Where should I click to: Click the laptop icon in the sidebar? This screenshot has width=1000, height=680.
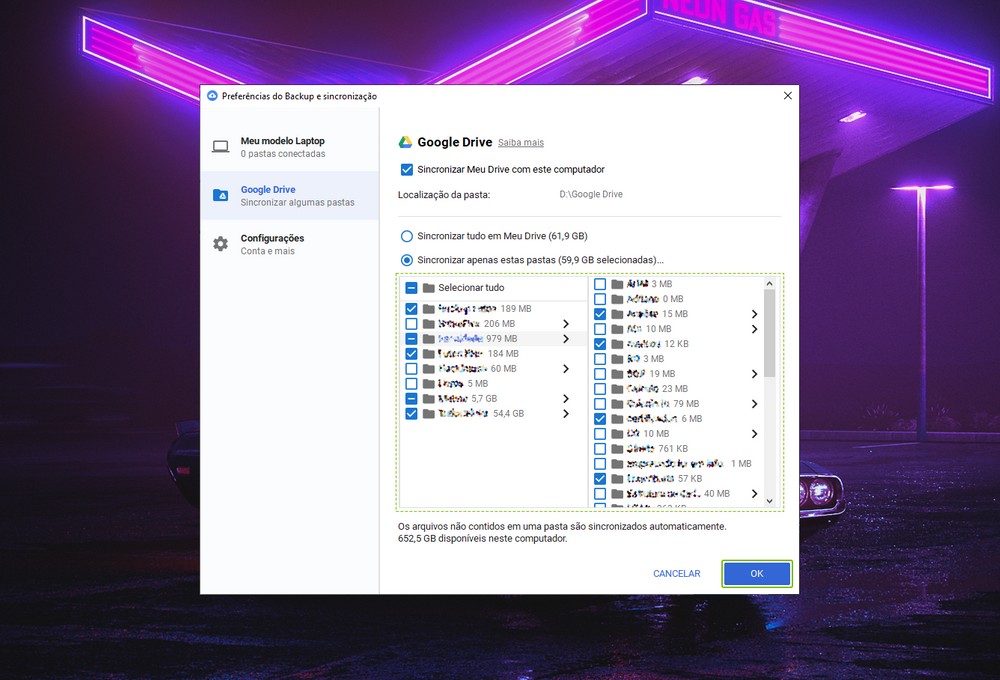pos(220,147)
